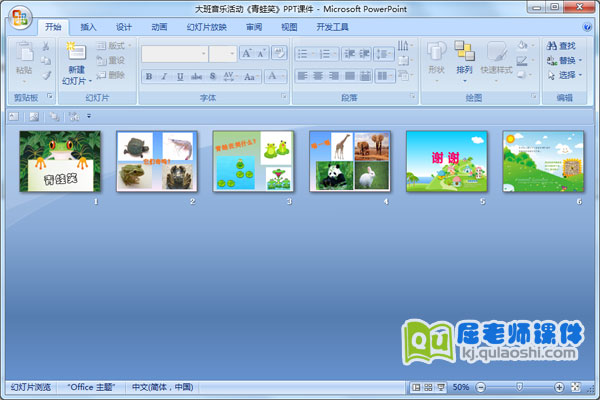
Task: Click the Convert to SmartArt icon
Action: [x=403, y=75]
